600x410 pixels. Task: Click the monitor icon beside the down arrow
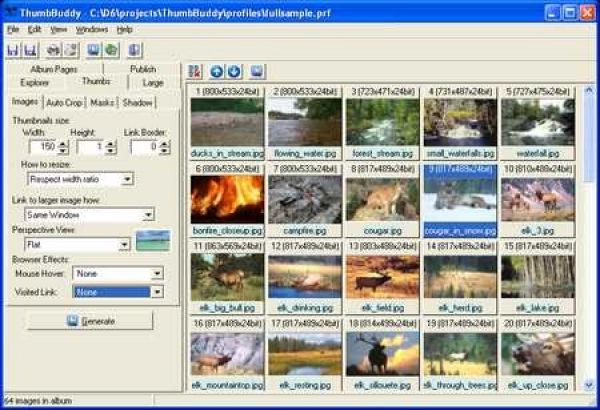click(x=257, y=71)
